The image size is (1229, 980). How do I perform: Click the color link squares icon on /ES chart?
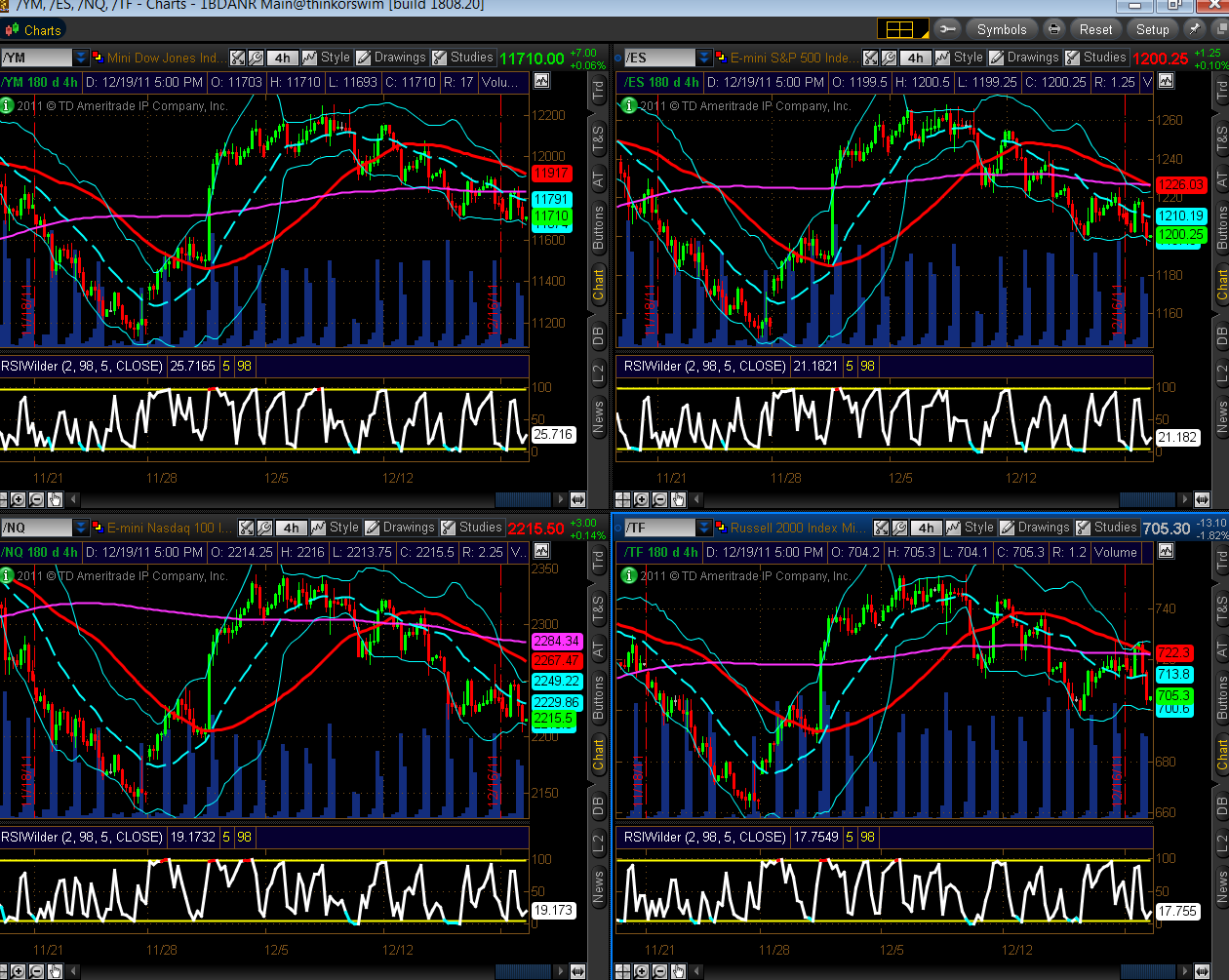coord(721,58)
